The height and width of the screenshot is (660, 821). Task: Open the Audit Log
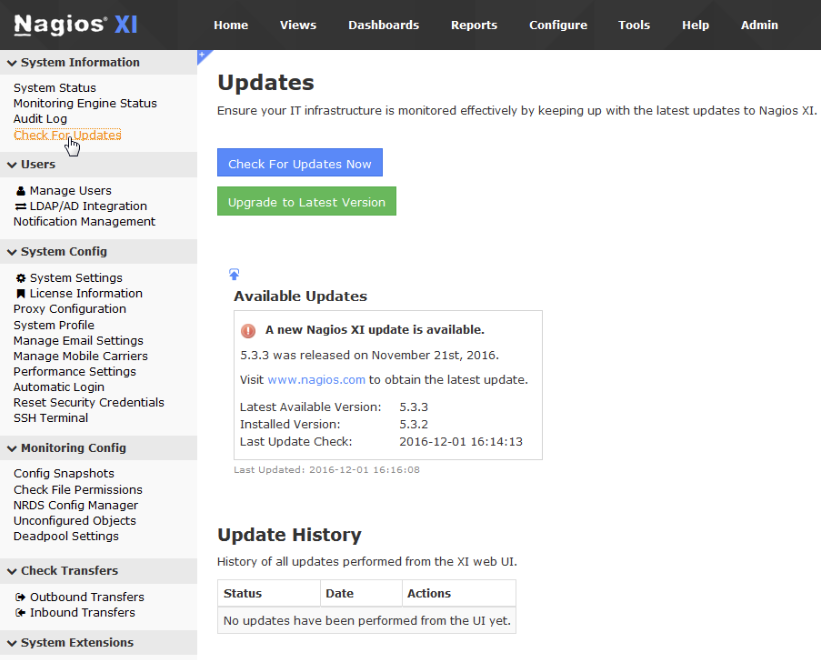pyautogui.click(x=40, y=119)
